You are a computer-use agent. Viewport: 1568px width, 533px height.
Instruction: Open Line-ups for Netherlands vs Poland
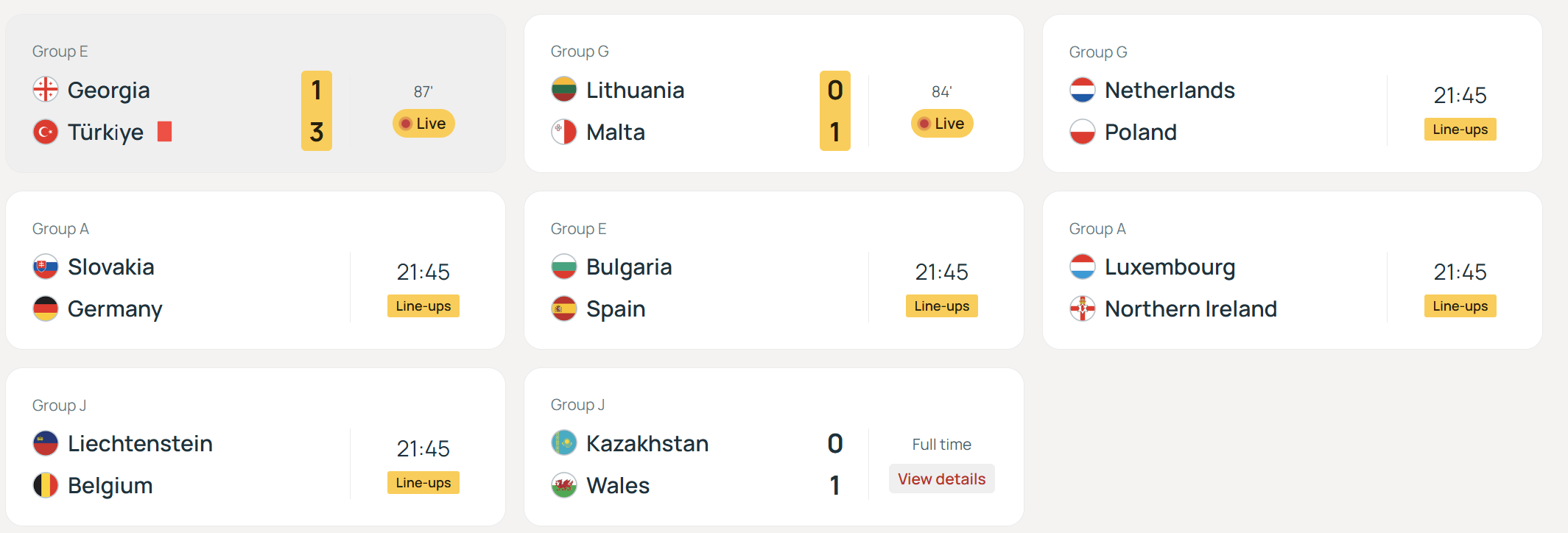1460,130
